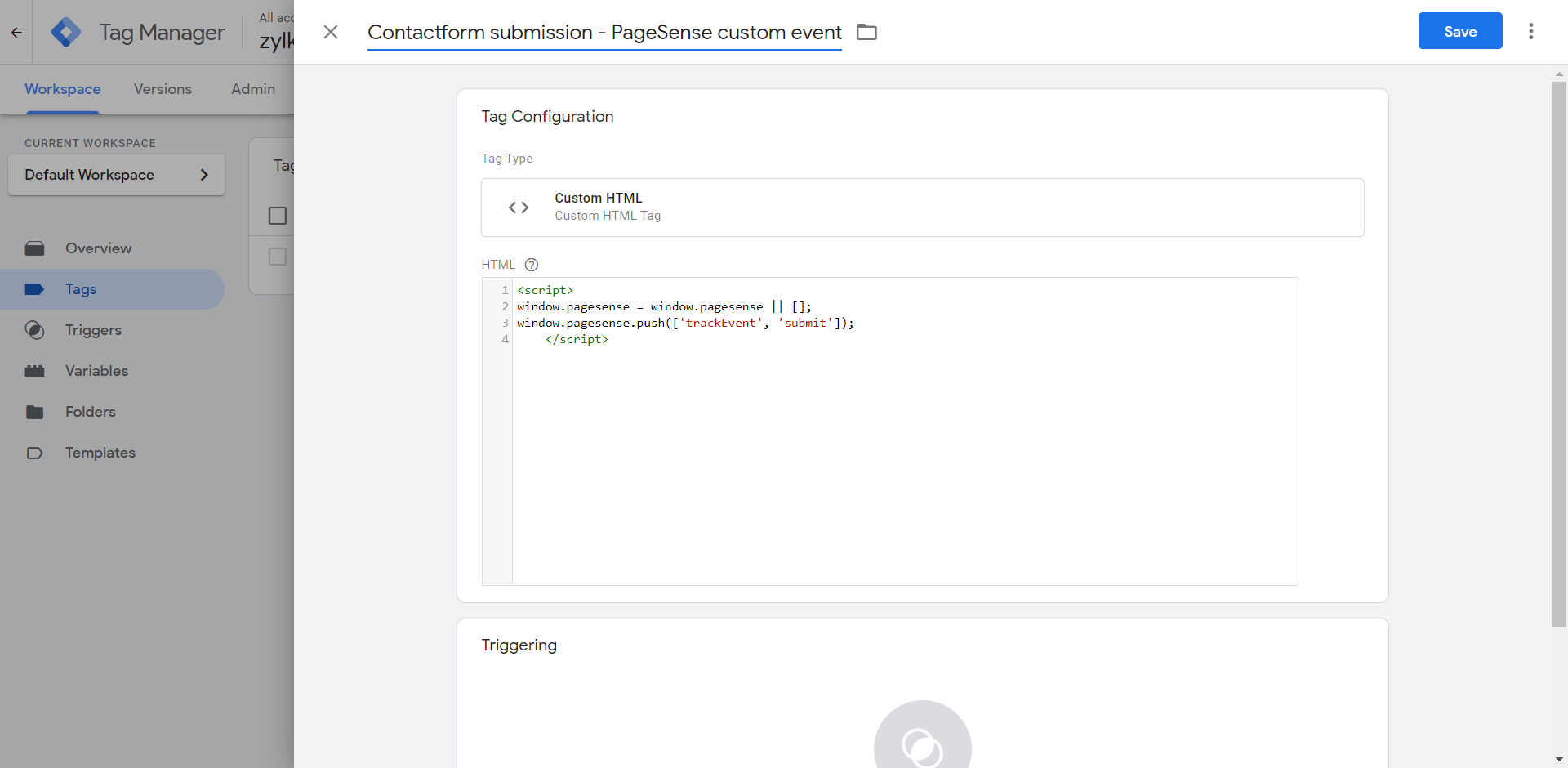Edit the tag name field
The height and width of the screenshot is (768, 1568).
coord(604,33)
